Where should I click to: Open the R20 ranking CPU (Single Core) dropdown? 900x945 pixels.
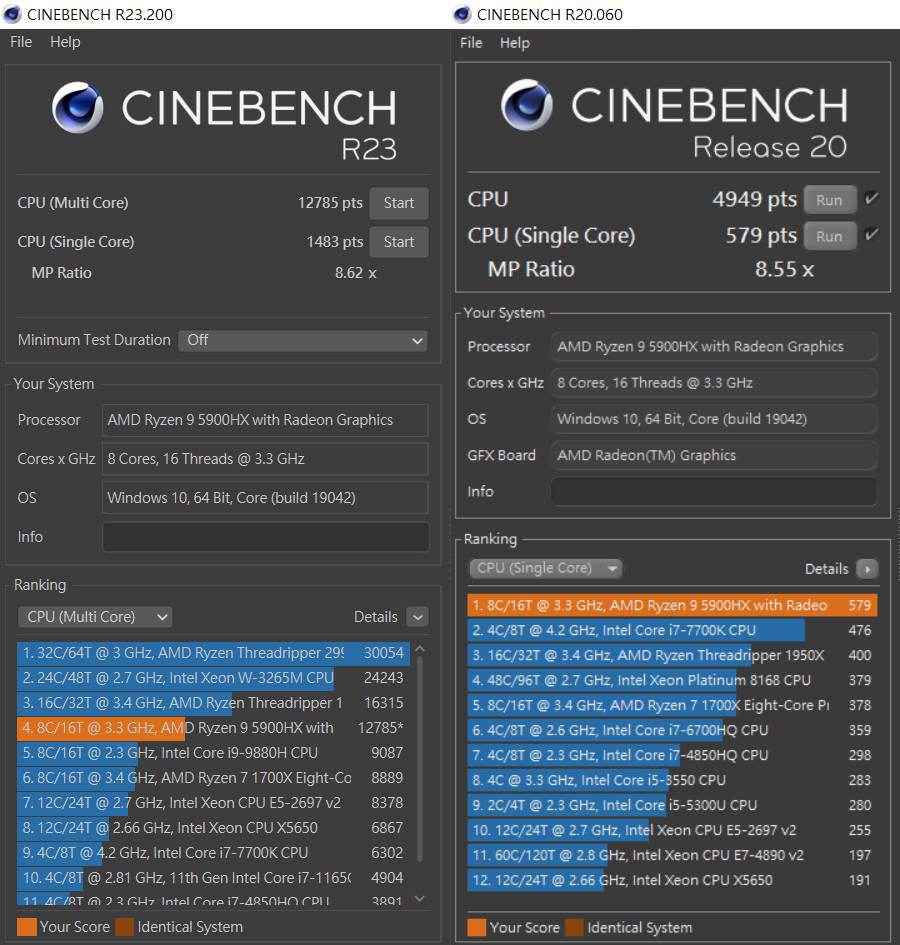click(x=545, y=568)
